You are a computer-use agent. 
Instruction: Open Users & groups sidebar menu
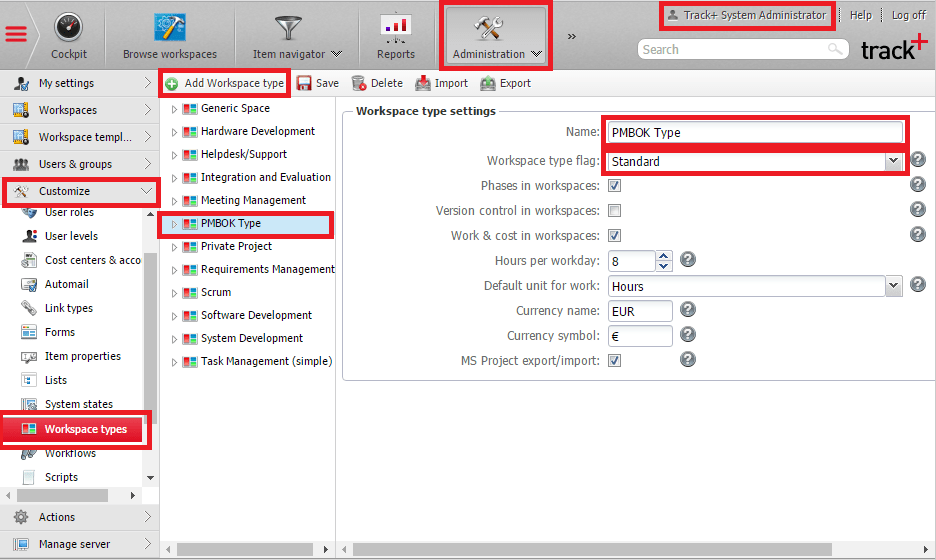pyautogui.click(x=80, y=164)
